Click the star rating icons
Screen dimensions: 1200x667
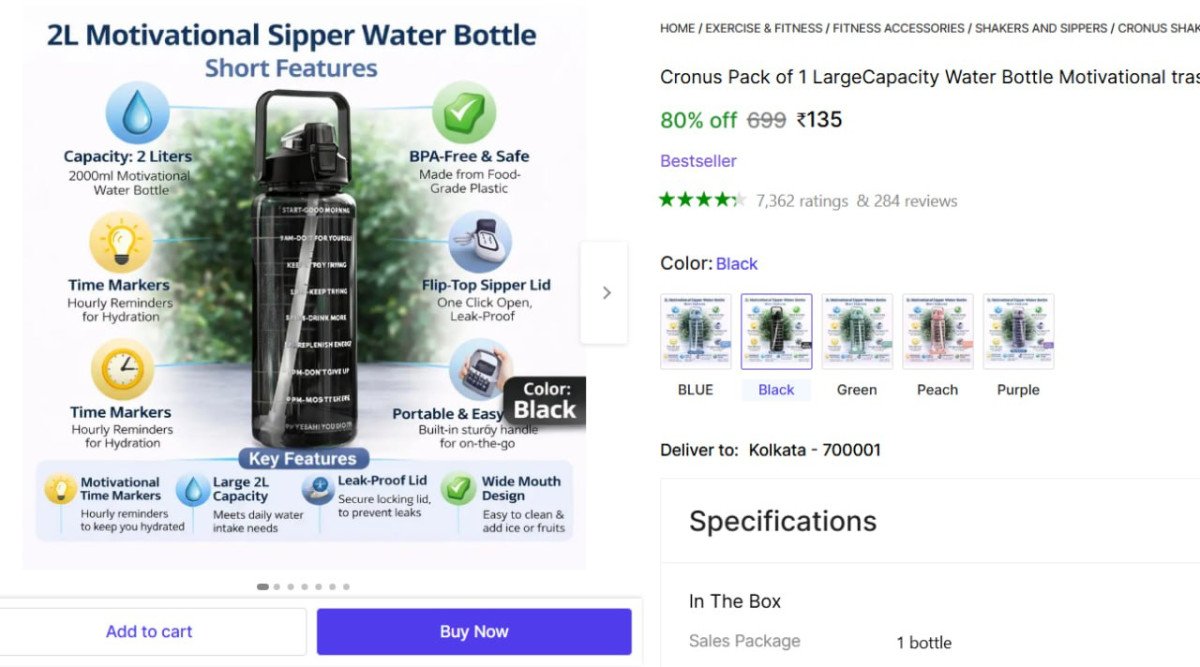[x=702, y=200]
